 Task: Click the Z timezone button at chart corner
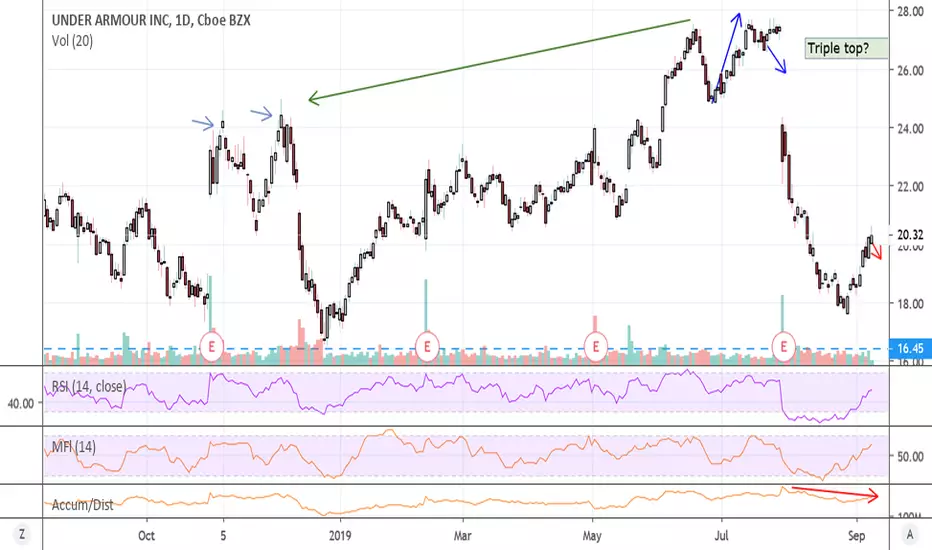coord(22,534)
